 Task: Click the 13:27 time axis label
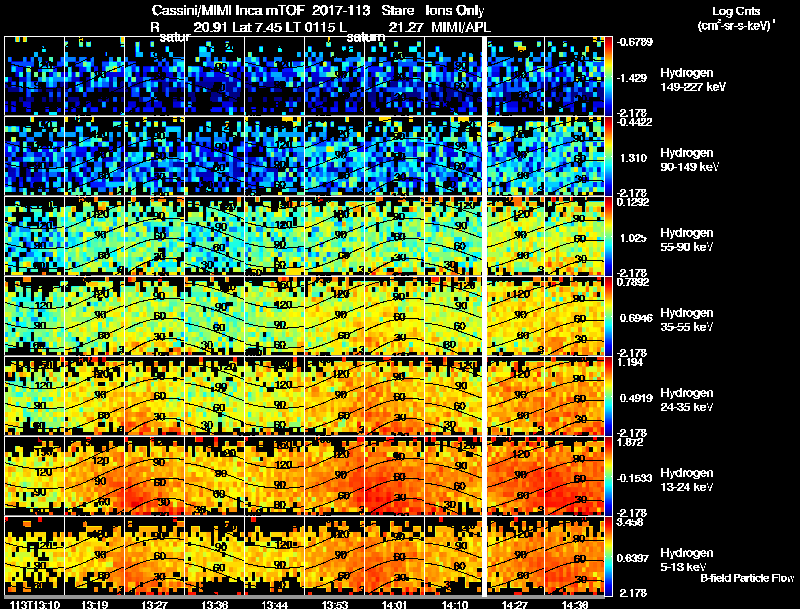click(x=154, y=604)
